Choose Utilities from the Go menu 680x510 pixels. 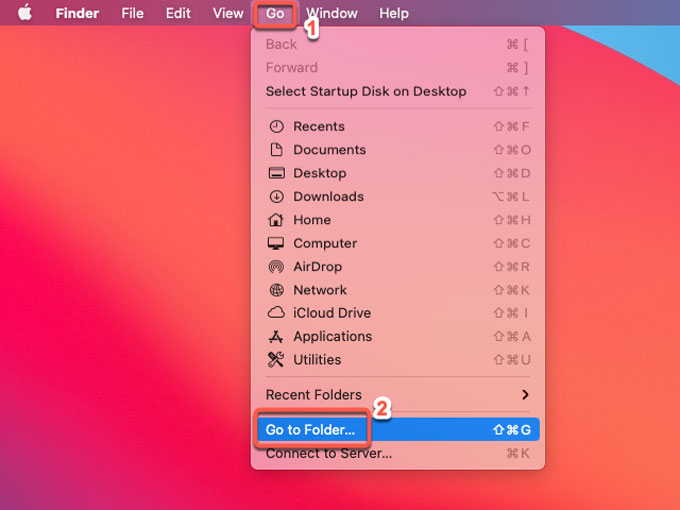pos(398,360)
